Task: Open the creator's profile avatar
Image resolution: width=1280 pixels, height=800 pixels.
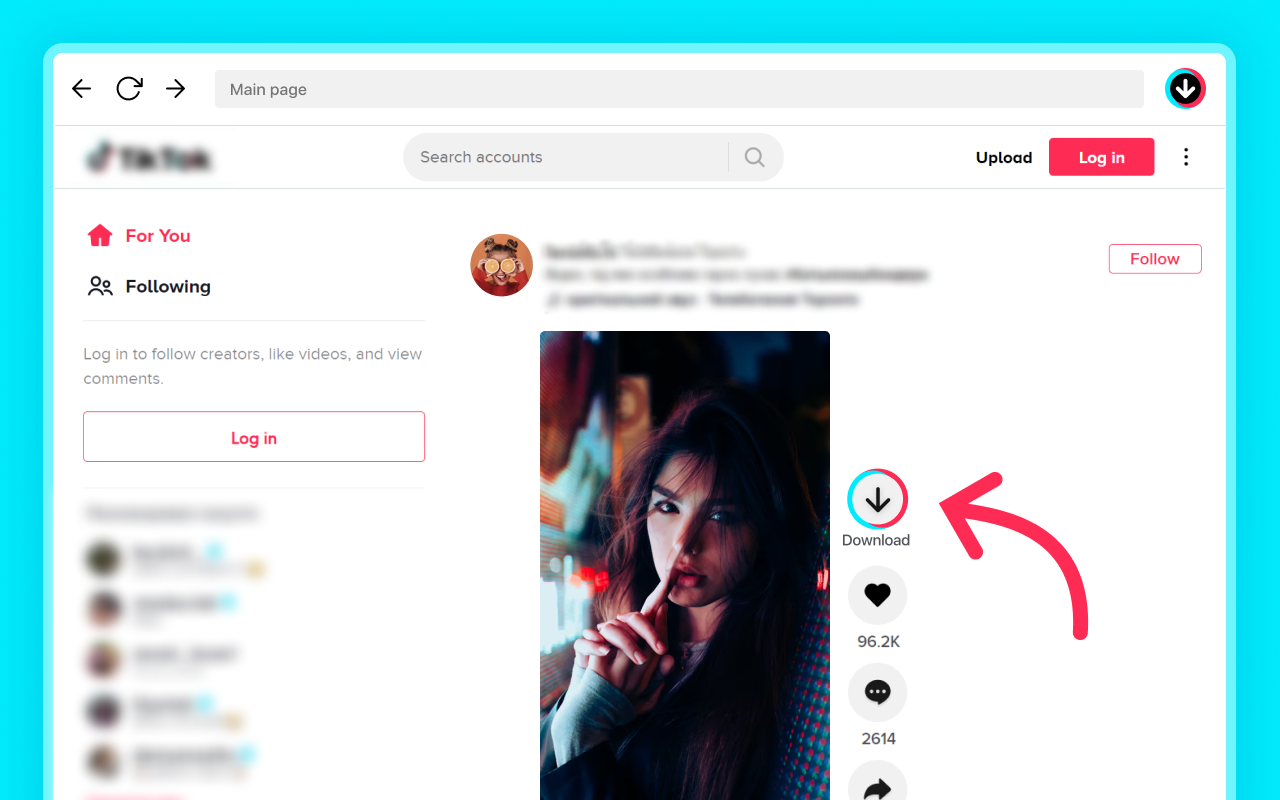Action: pyautogui.click(x=501, y=265)
